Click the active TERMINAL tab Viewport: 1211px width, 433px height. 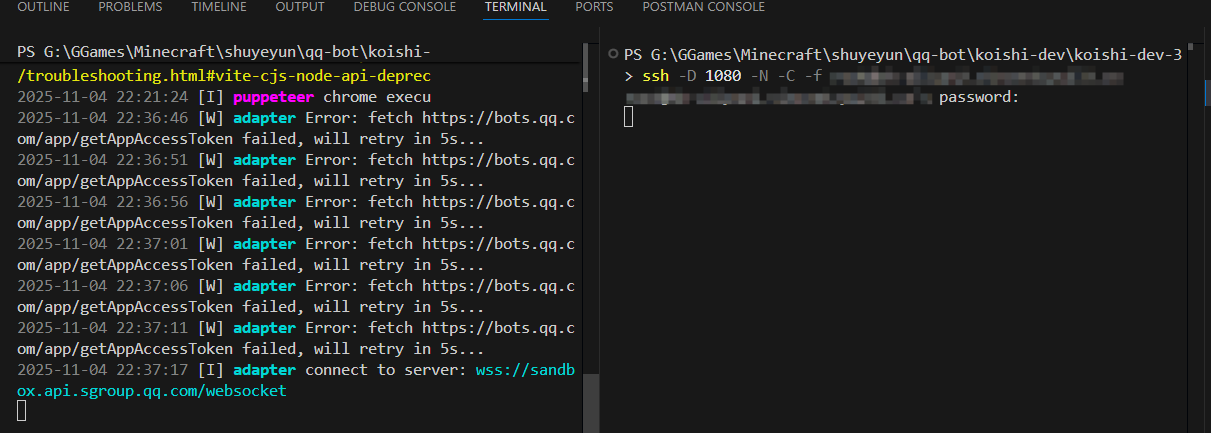click(x=515, y=7)
